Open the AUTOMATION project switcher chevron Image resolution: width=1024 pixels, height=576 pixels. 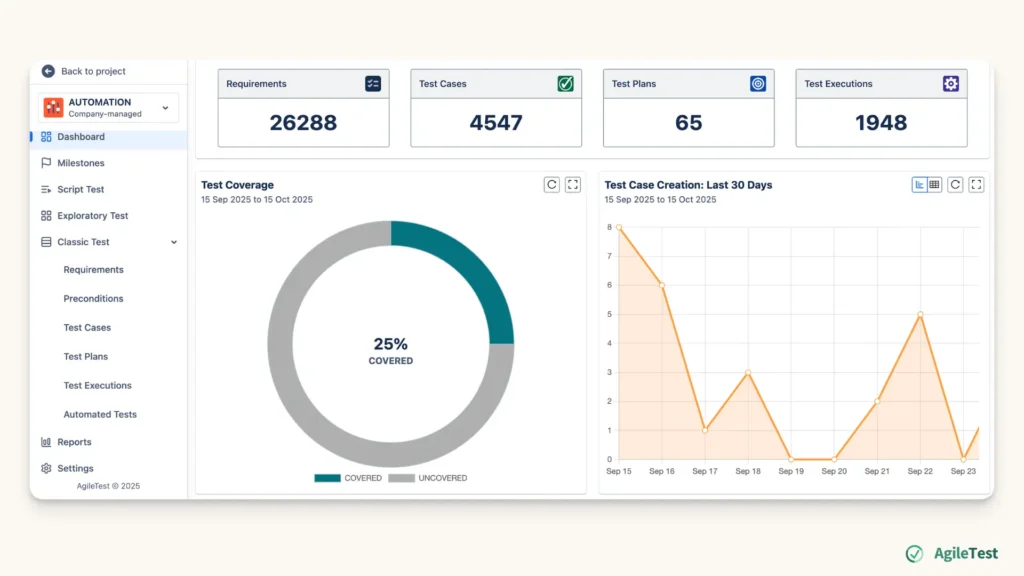point(165,108)
